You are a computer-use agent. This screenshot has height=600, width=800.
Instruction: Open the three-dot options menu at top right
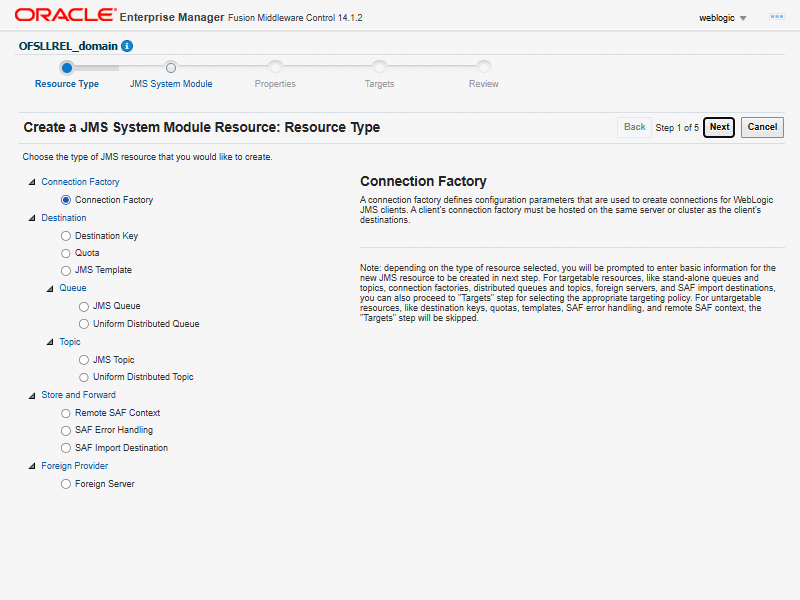point(777,17)
